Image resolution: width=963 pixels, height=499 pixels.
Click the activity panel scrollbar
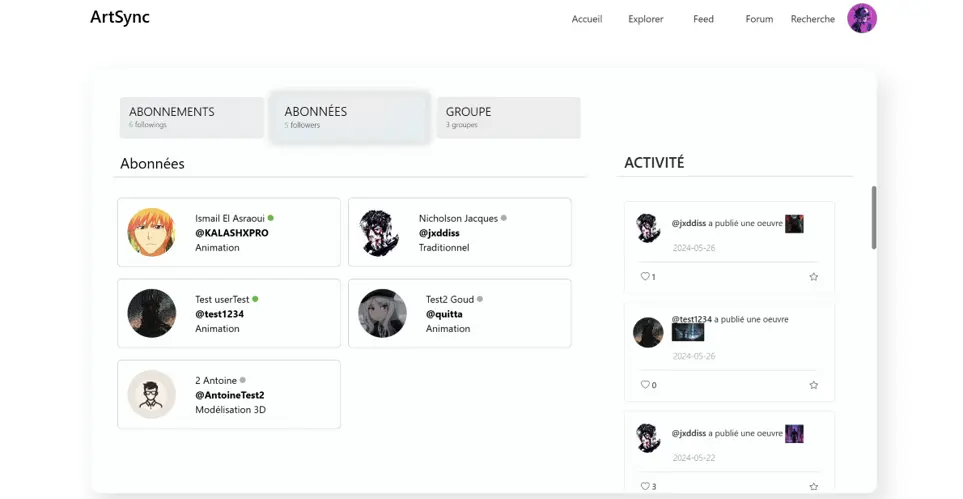(x=874, y=217)
